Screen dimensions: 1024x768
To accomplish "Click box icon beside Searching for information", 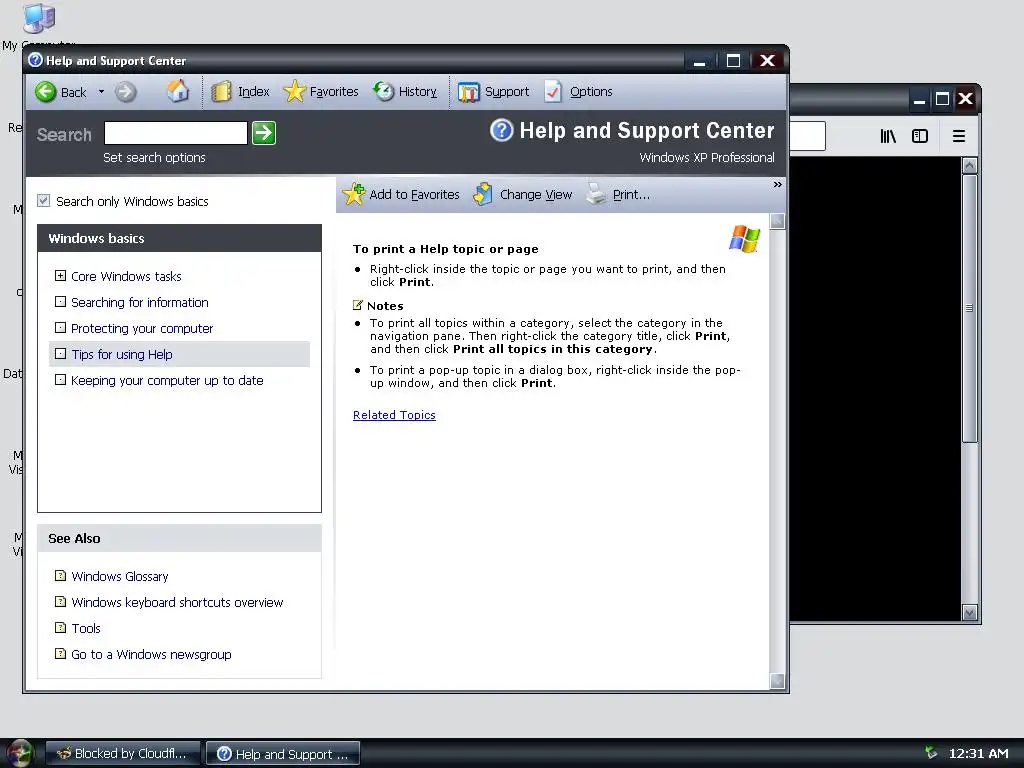I will 60,302.
